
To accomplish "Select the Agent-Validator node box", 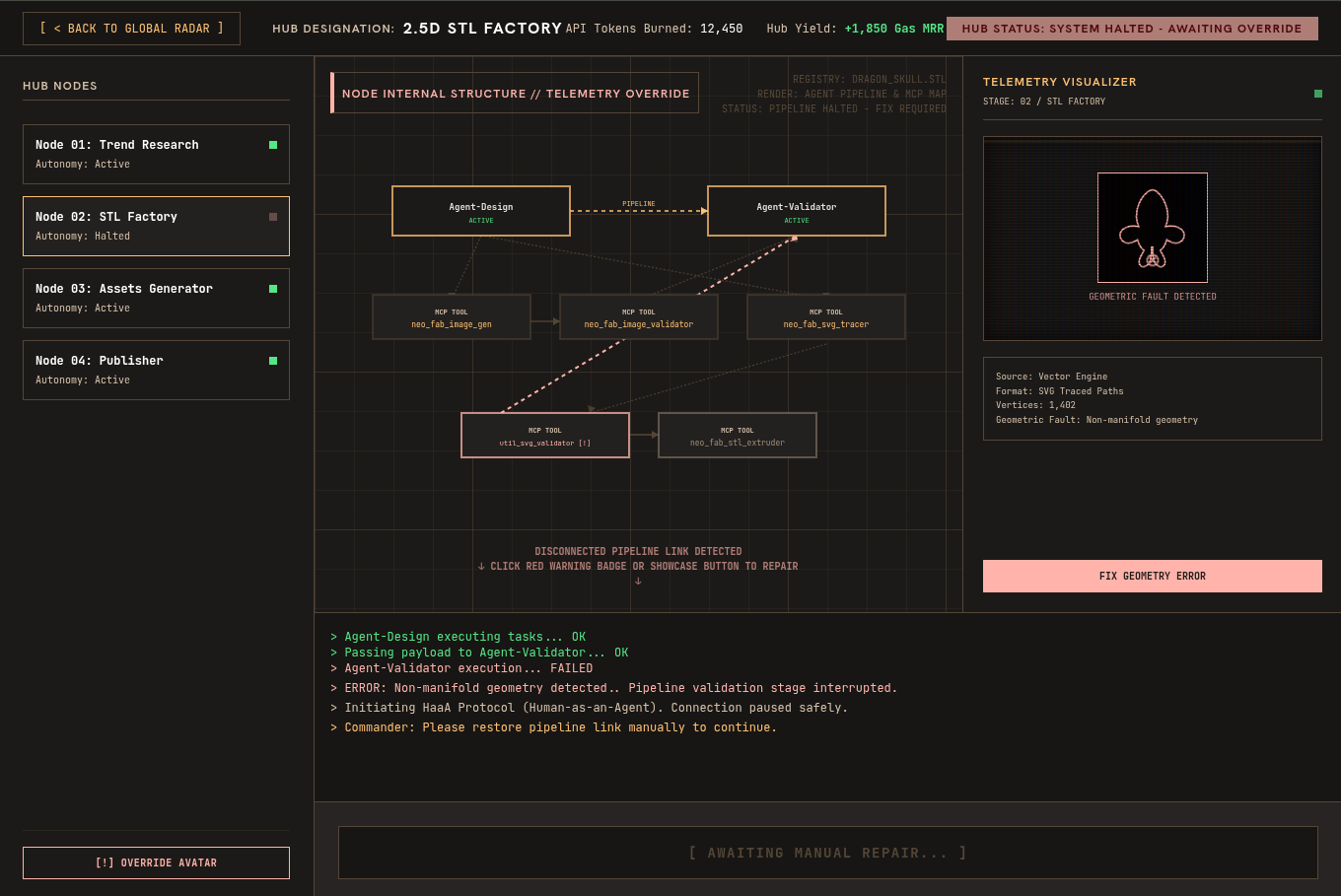I will [x=797, y=211].
